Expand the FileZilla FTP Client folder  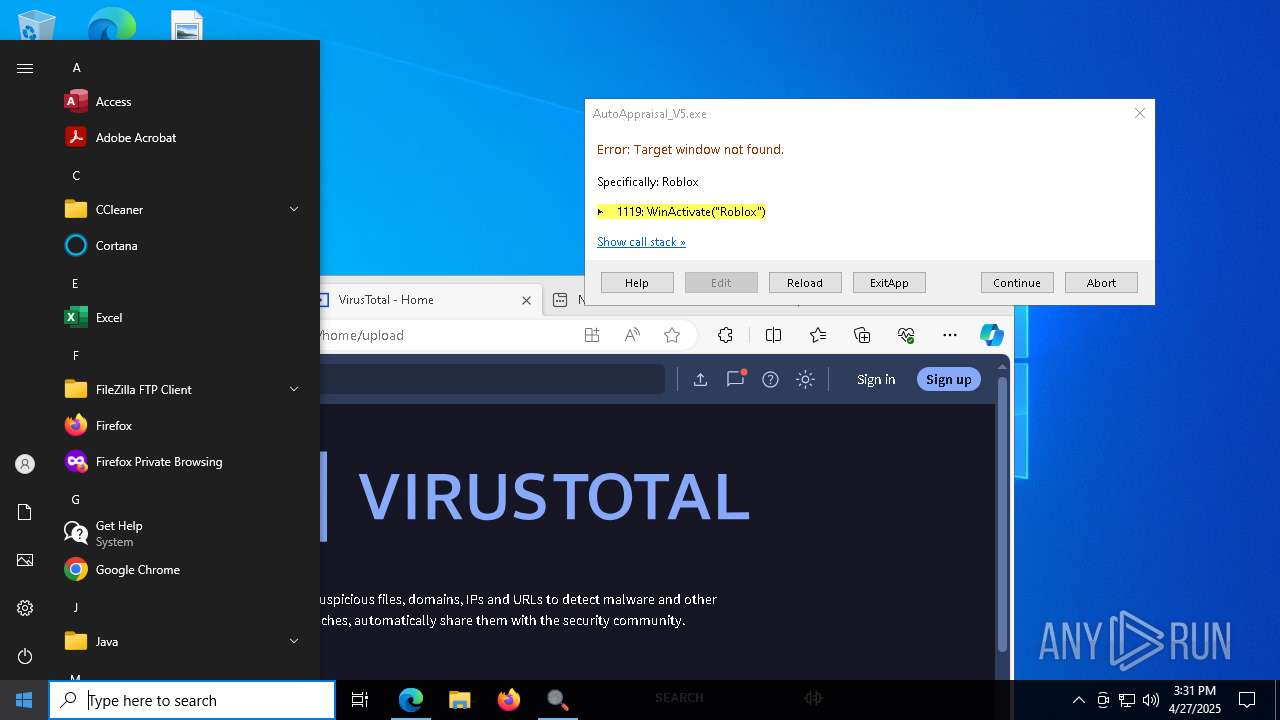coord(294,389)
